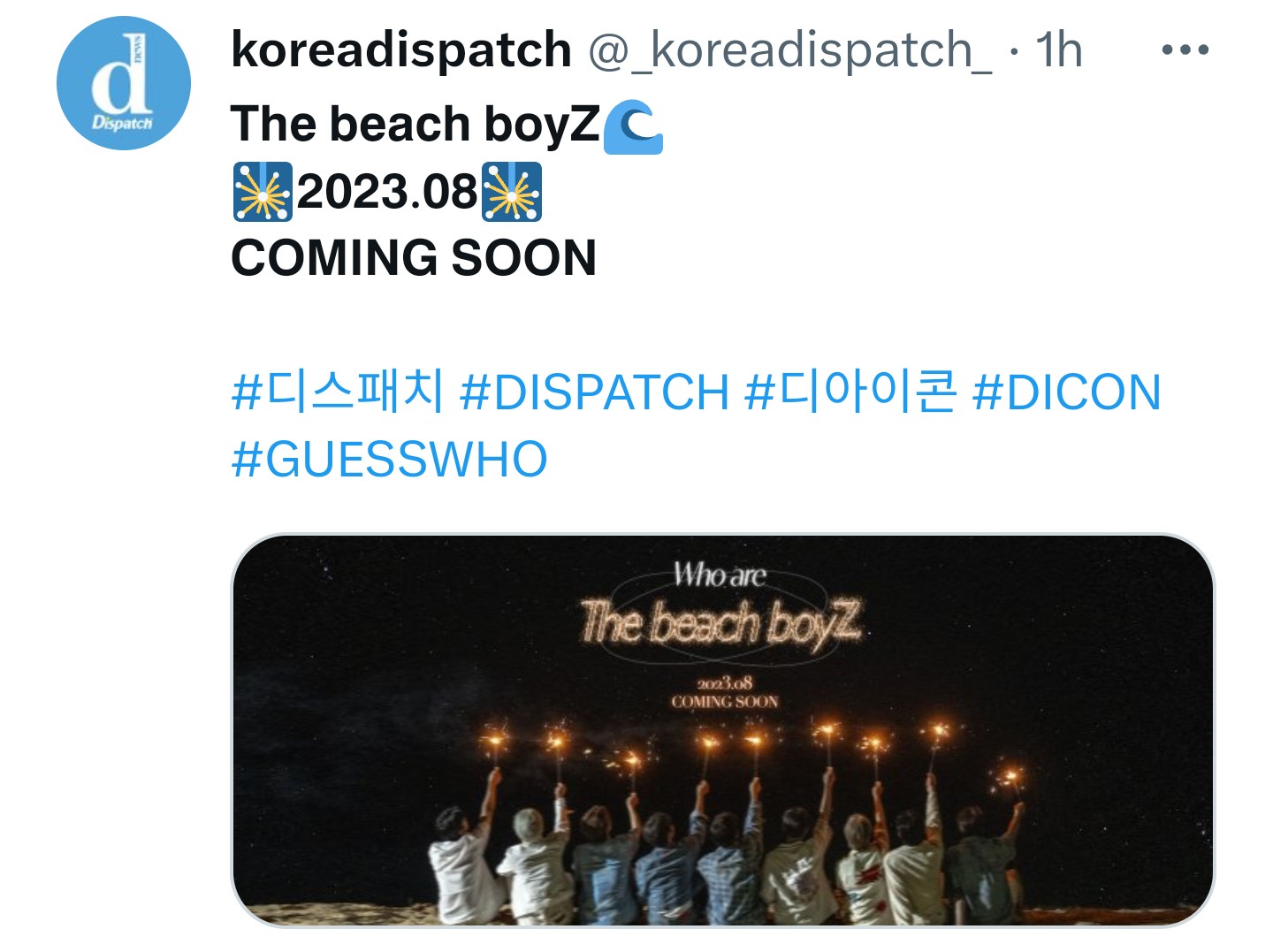Image resolution: width=1273 pixels, height=952 pixels.
Task: Open the three-dot more options menu
Action: pos(1185,50)
